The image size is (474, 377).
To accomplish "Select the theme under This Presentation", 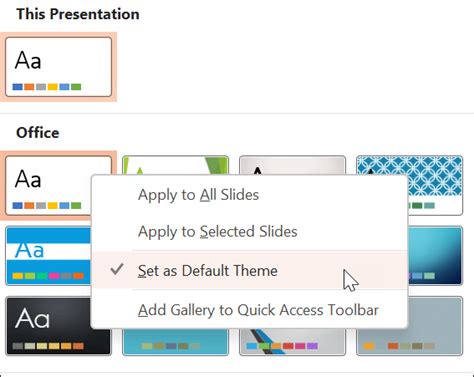I will point(58,67).
